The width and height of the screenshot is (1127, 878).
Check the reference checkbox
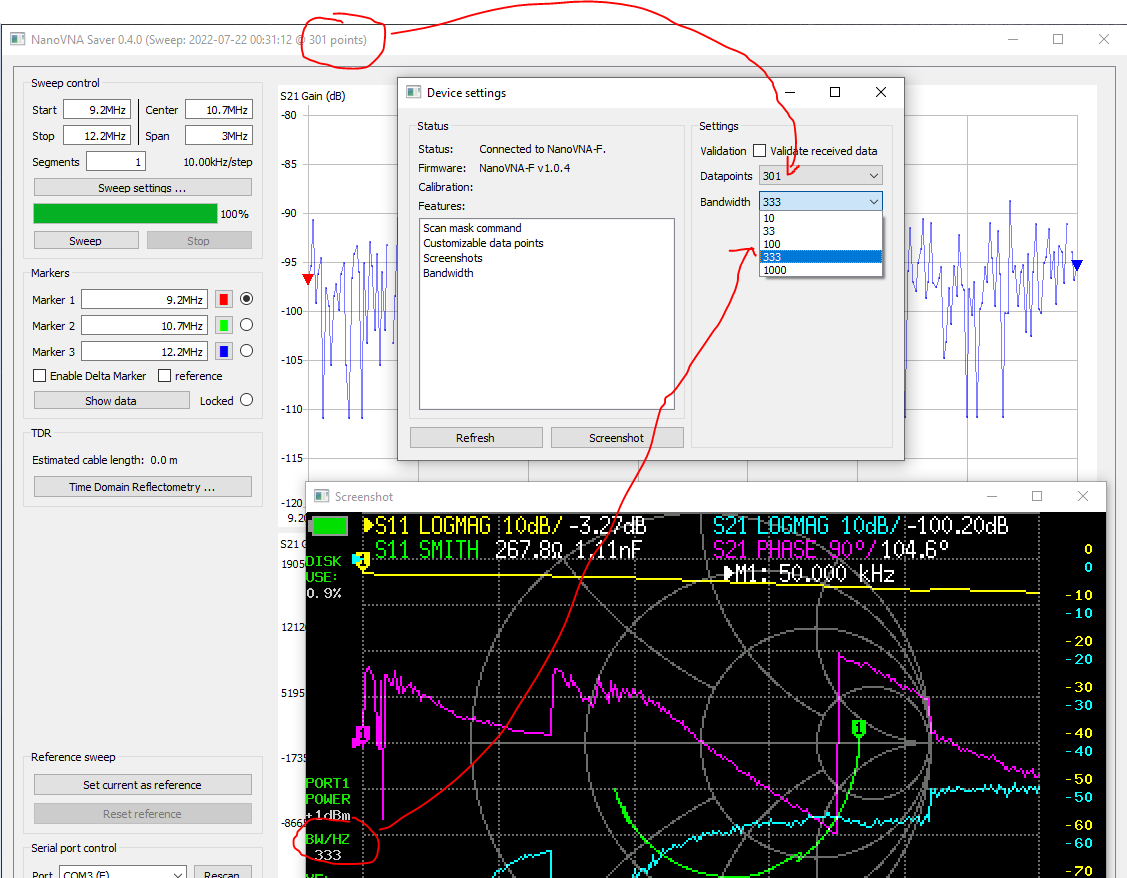164,375
